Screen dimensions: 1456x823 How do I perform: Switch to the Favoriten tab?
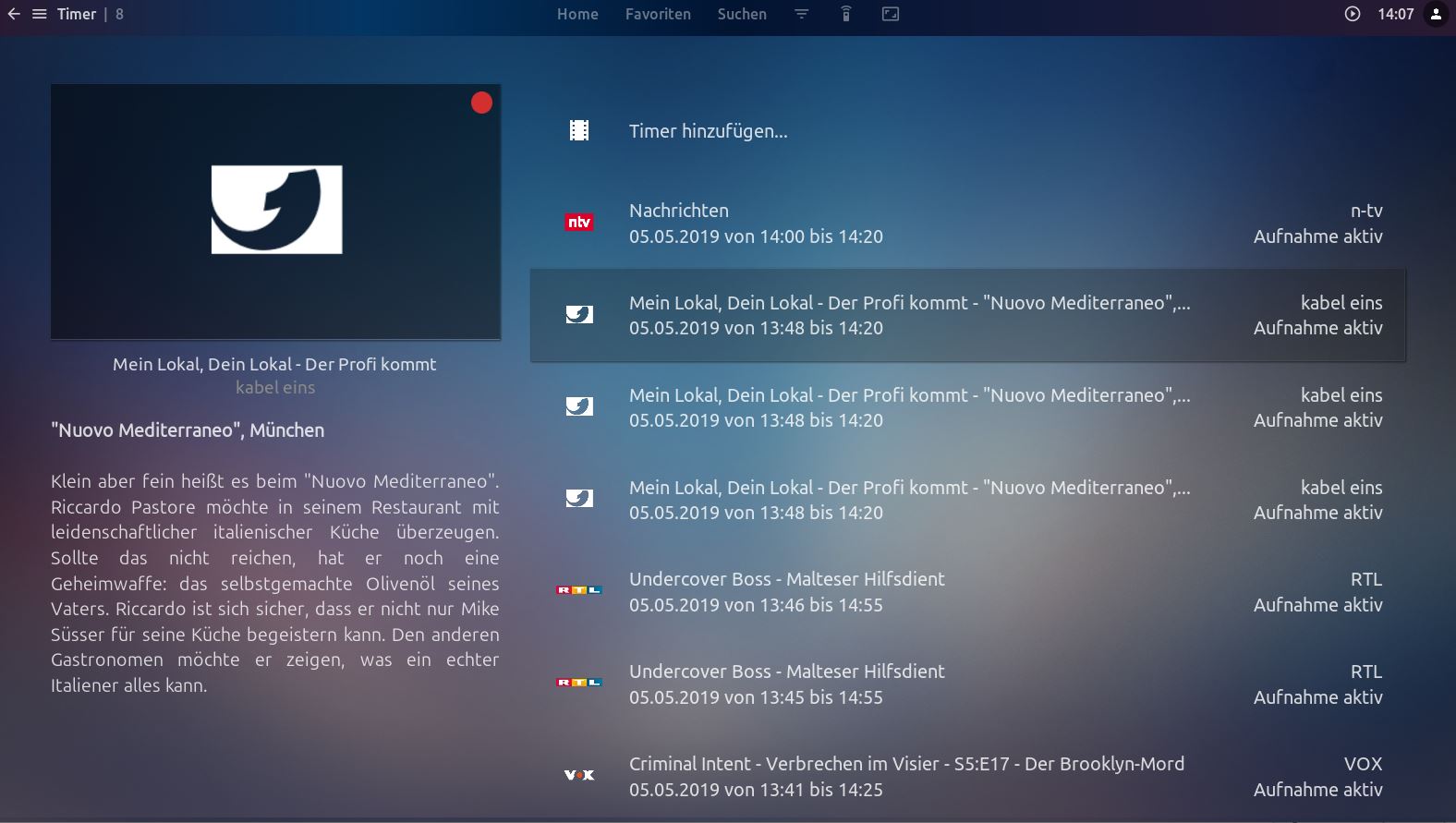658,14
